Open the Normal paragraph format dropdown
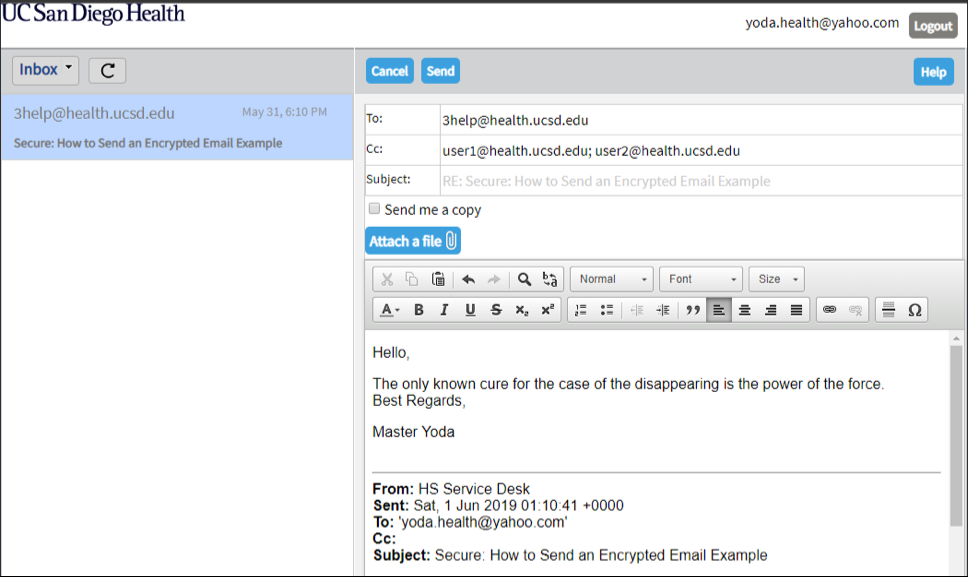Screen dimensions: 968x577 click(611, 279)
